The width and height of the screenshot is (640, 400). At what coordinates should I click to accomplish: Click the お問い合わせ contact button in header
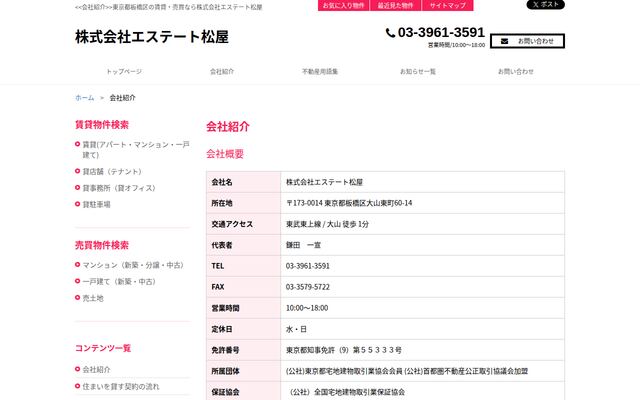pos(527,41)
